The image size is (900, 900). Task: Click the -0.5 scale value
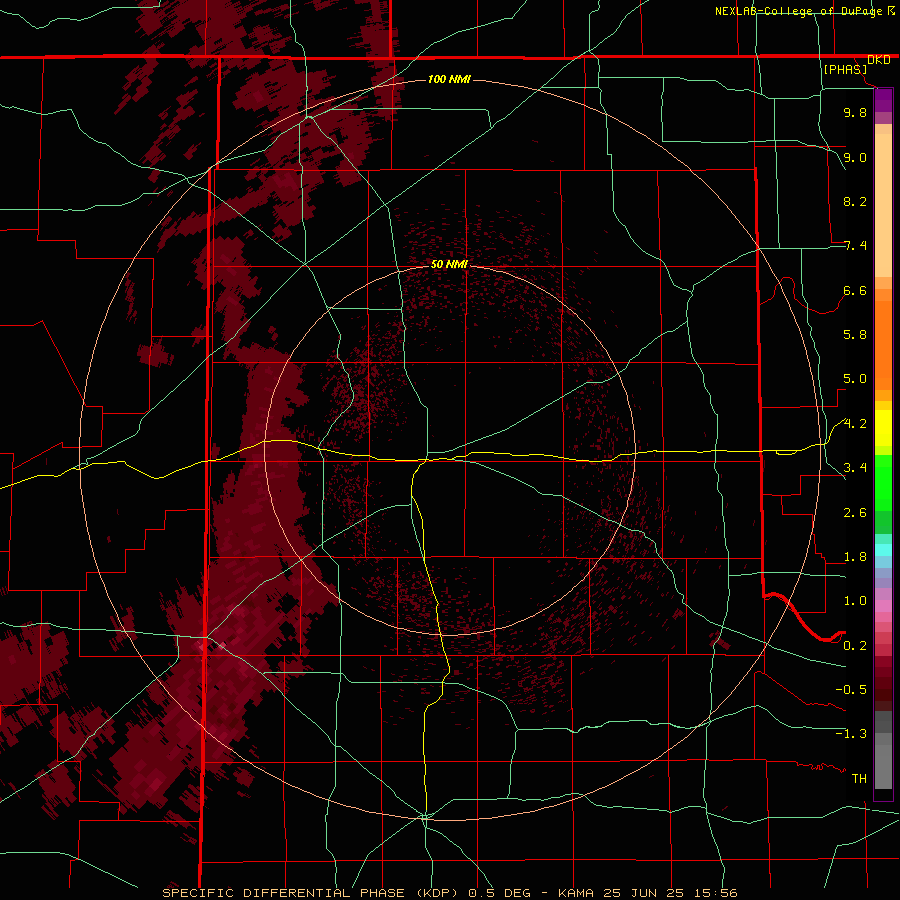[851, 690]
